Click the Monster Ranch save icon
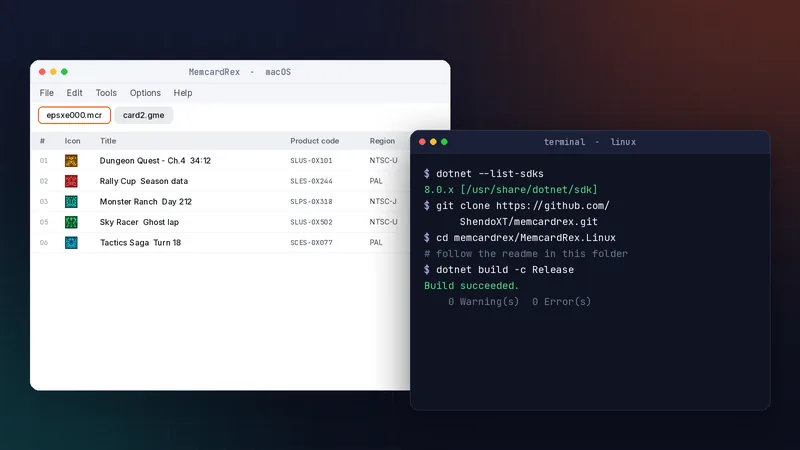Screen dimensions: 800x450 pos(71,202)
